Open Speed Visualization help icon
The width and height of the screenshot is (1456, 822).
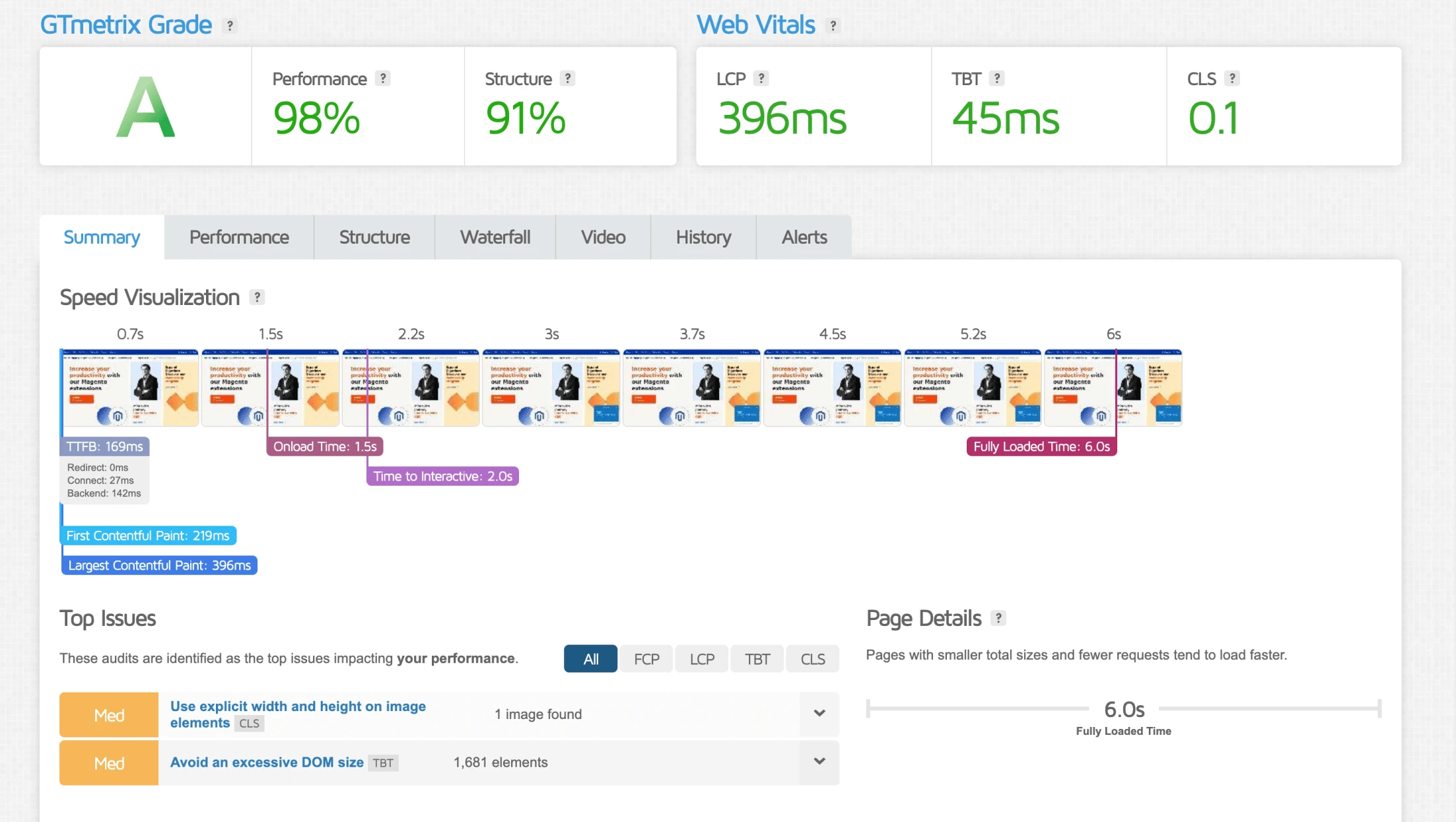[x=258, y=297]
